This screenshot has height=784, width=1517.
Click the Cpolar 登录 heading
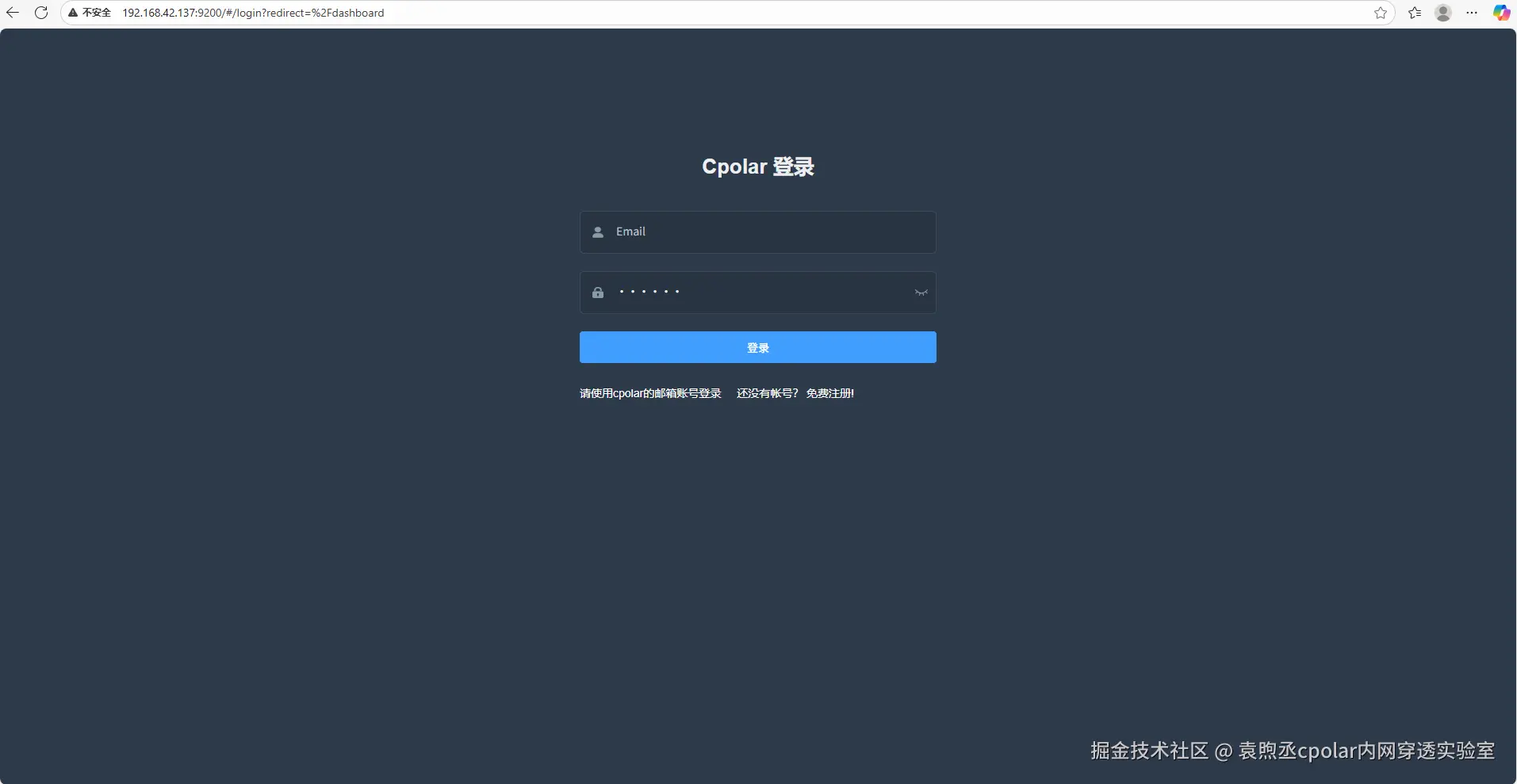(x=758, y=166)
